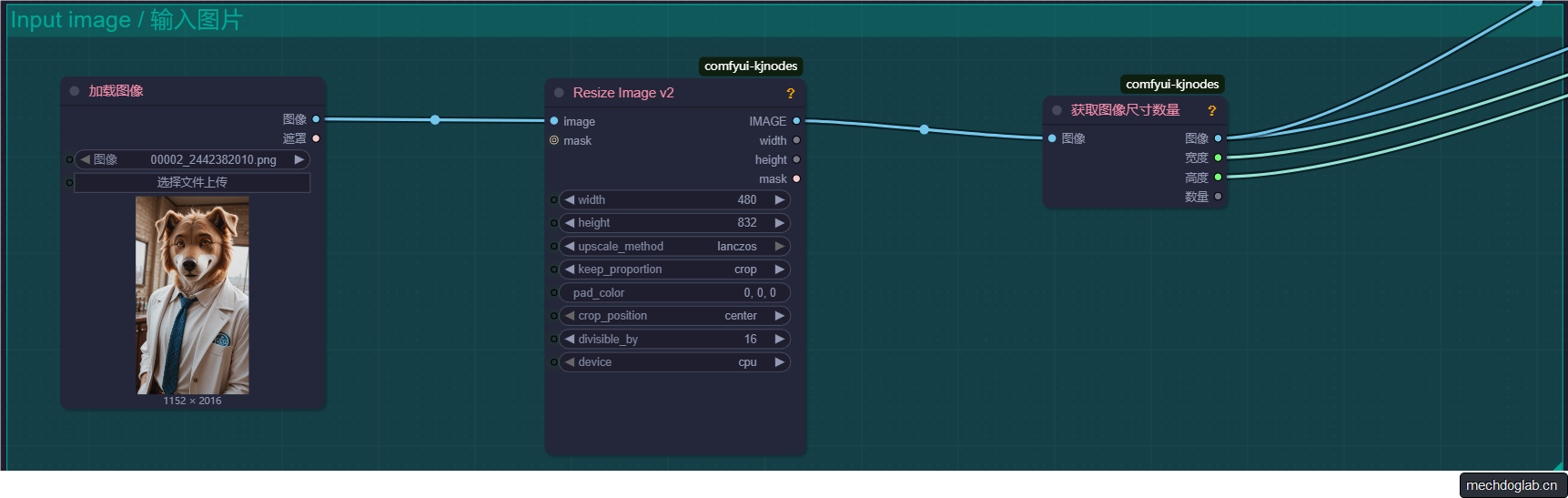This screenshot has height=498, width=1568.
Task: Click the mask input port on Resize node
Action: (x=554, y=140)
